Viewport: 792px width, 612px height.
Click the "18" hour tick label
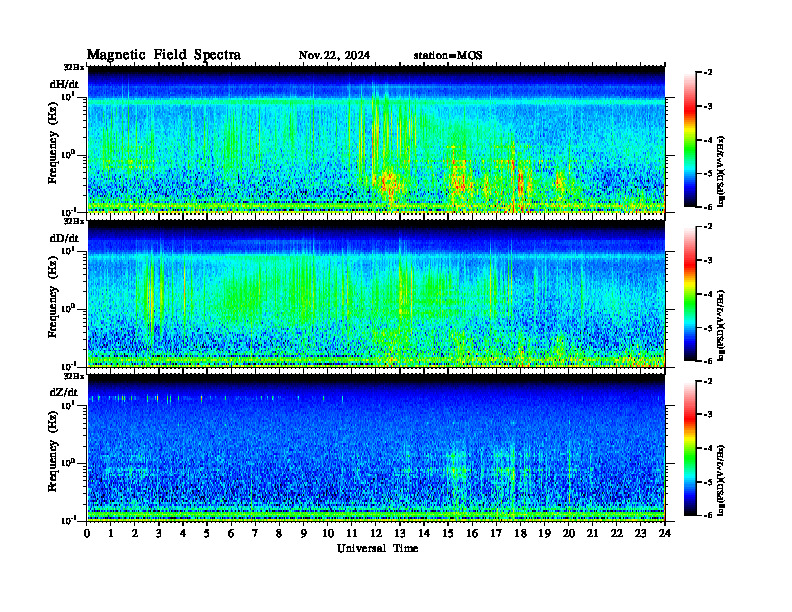coord(520,533)
